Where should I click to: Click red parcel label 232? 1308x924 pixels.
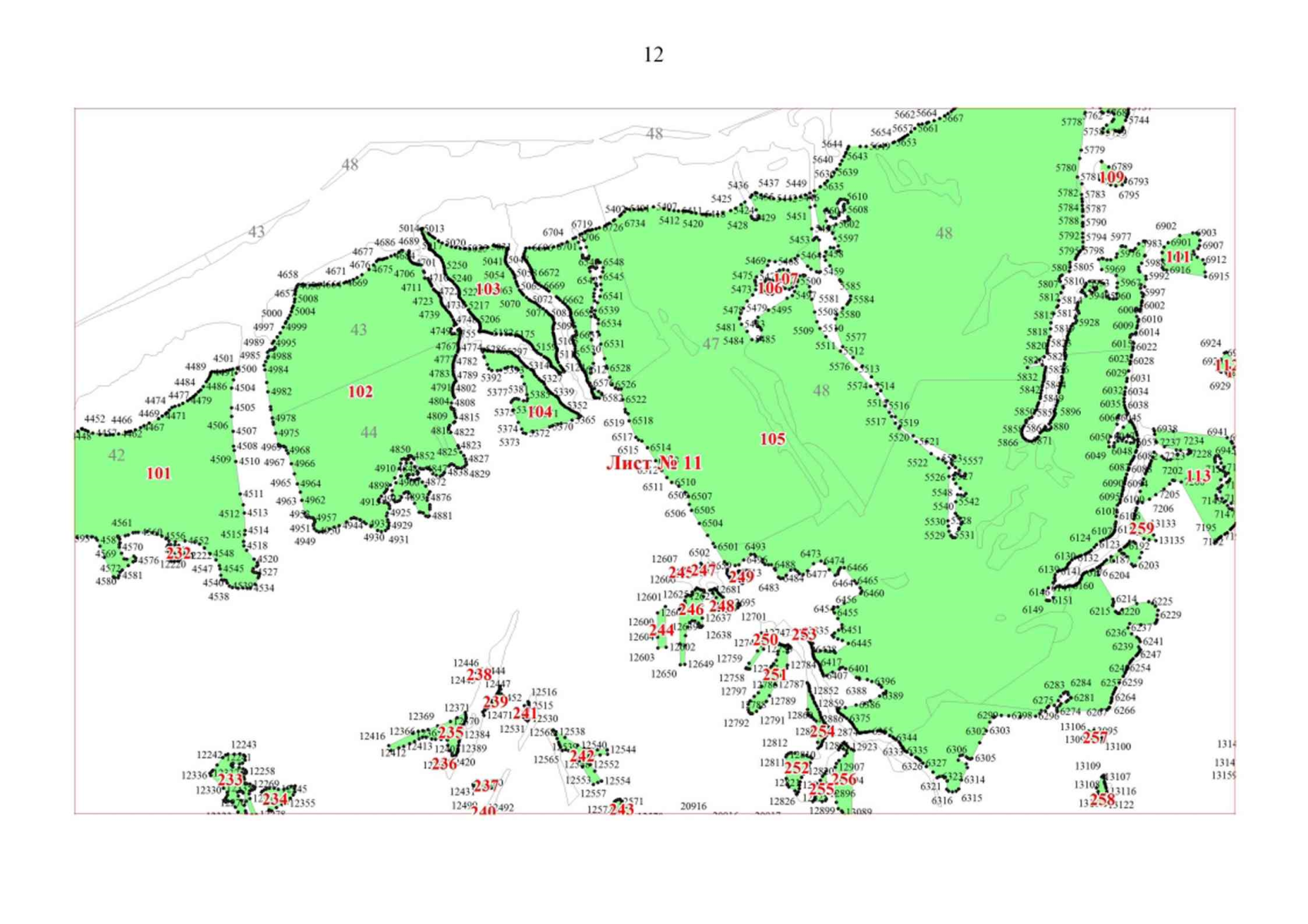178,553
